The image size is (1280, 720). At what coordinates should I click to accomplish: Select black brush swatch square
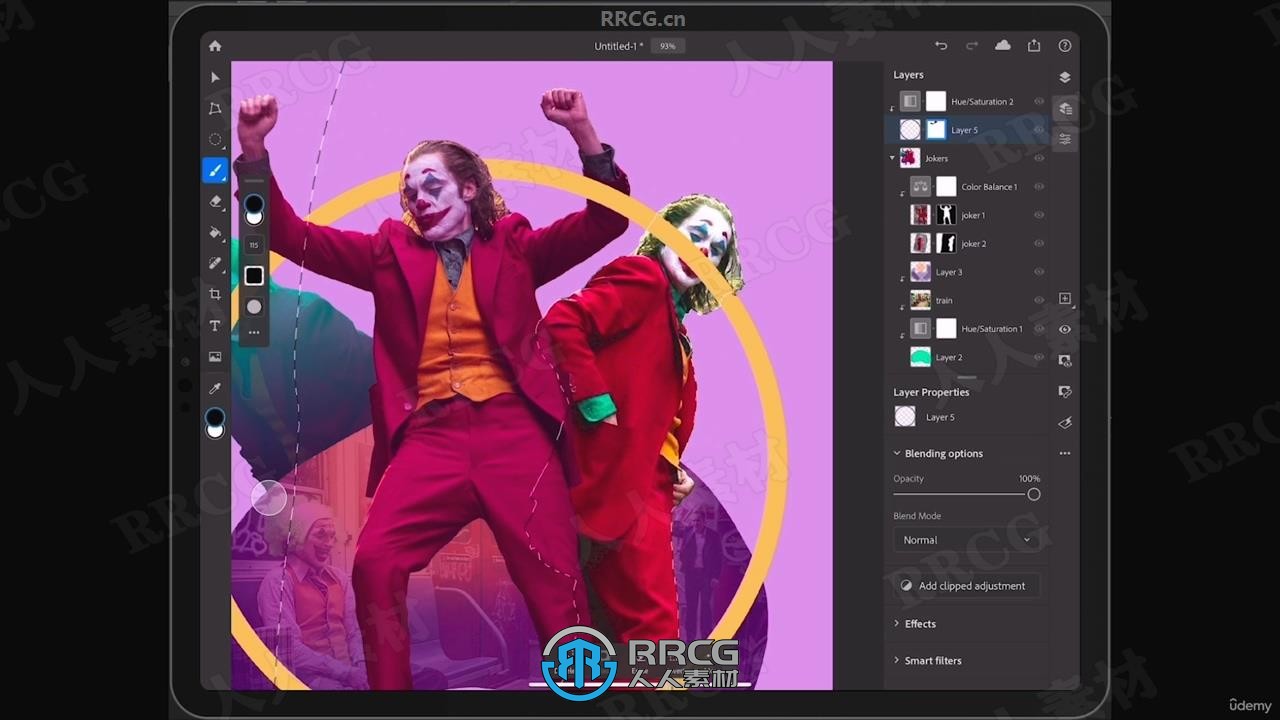pos(254,276)
